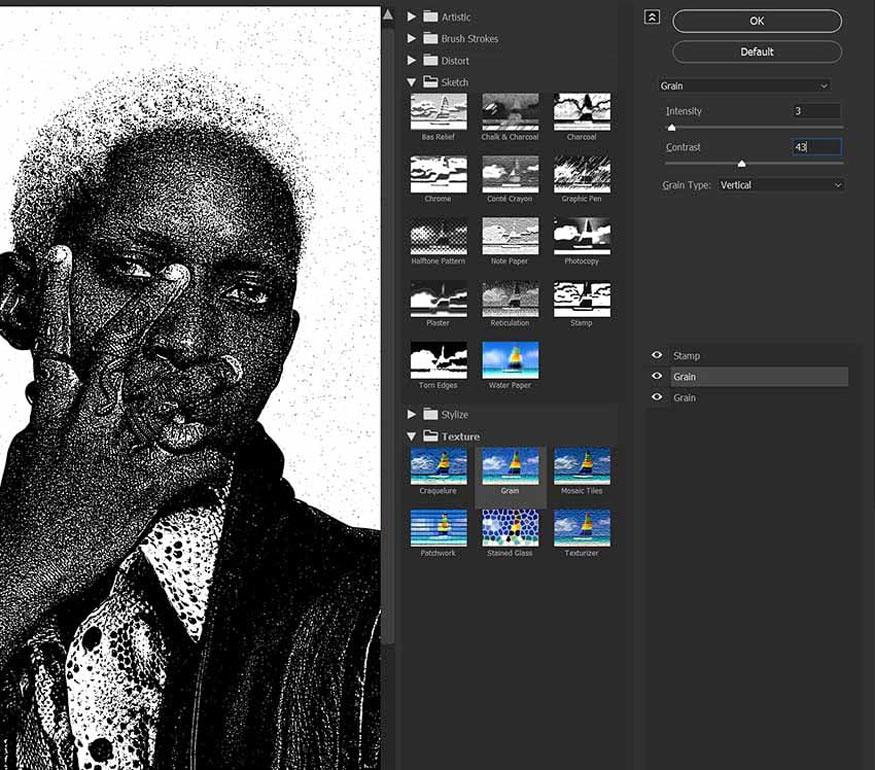Hide the selected middle Grain effect layer
875x770 pixels.
657,376
